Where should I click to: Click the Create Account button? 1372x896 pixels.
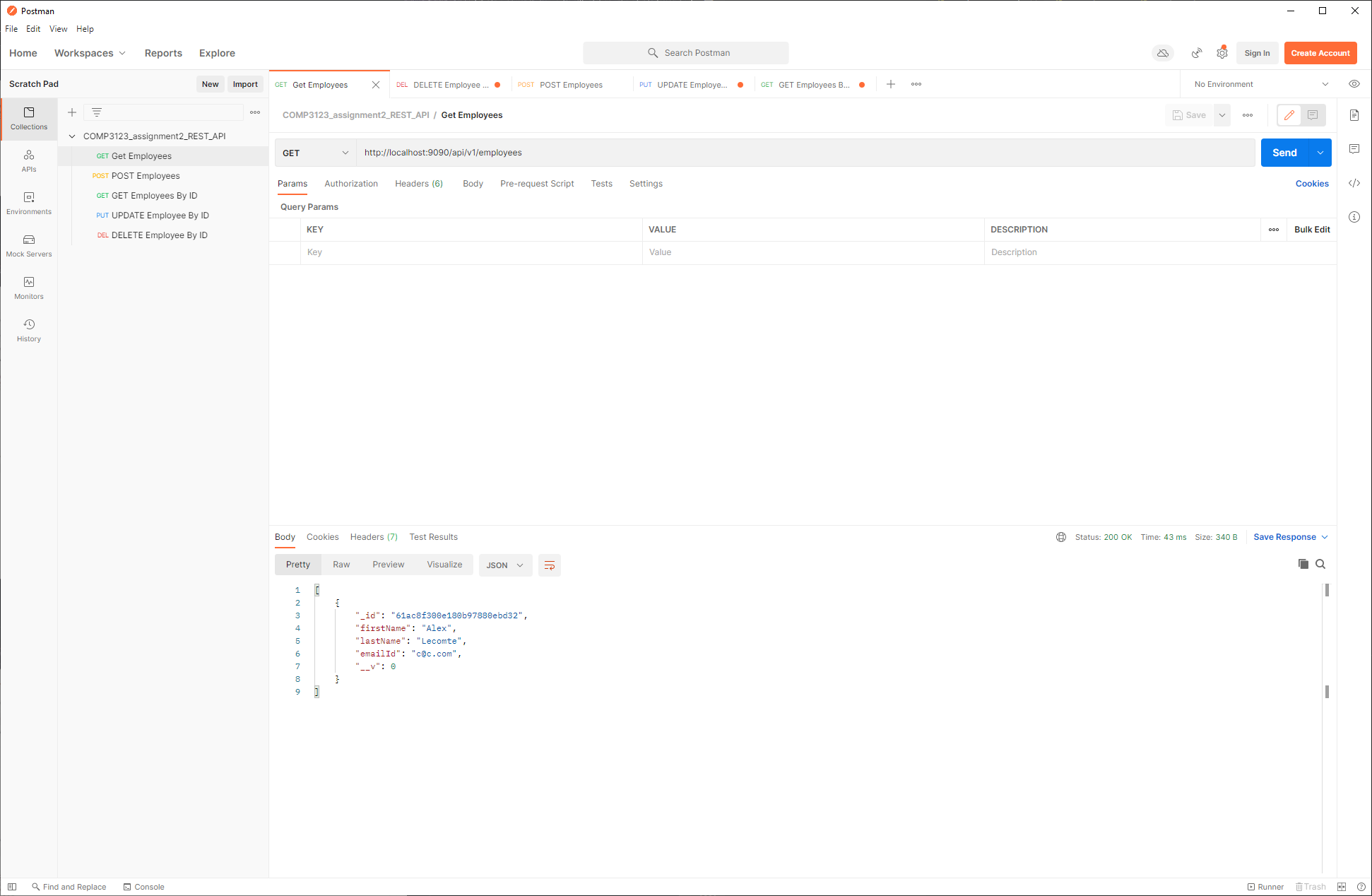click(1320, 53)
